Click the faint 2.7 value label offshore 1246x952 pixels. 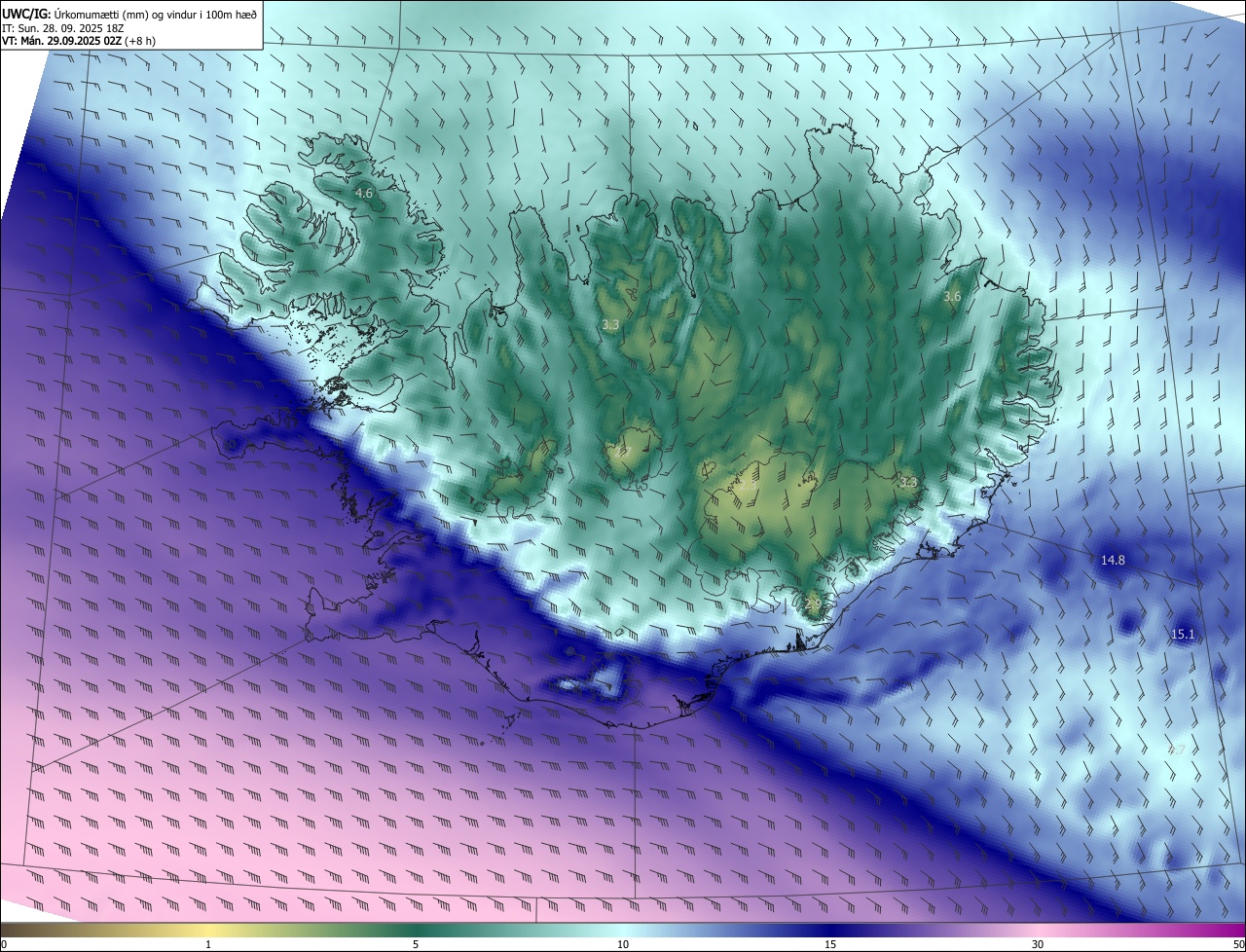click(1177, 750)
